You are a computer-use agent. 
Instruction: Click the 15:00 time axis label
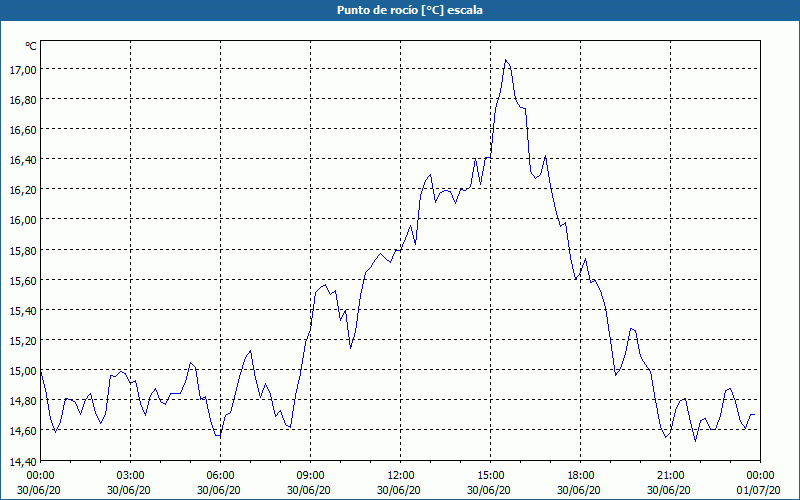pos(490,476)
